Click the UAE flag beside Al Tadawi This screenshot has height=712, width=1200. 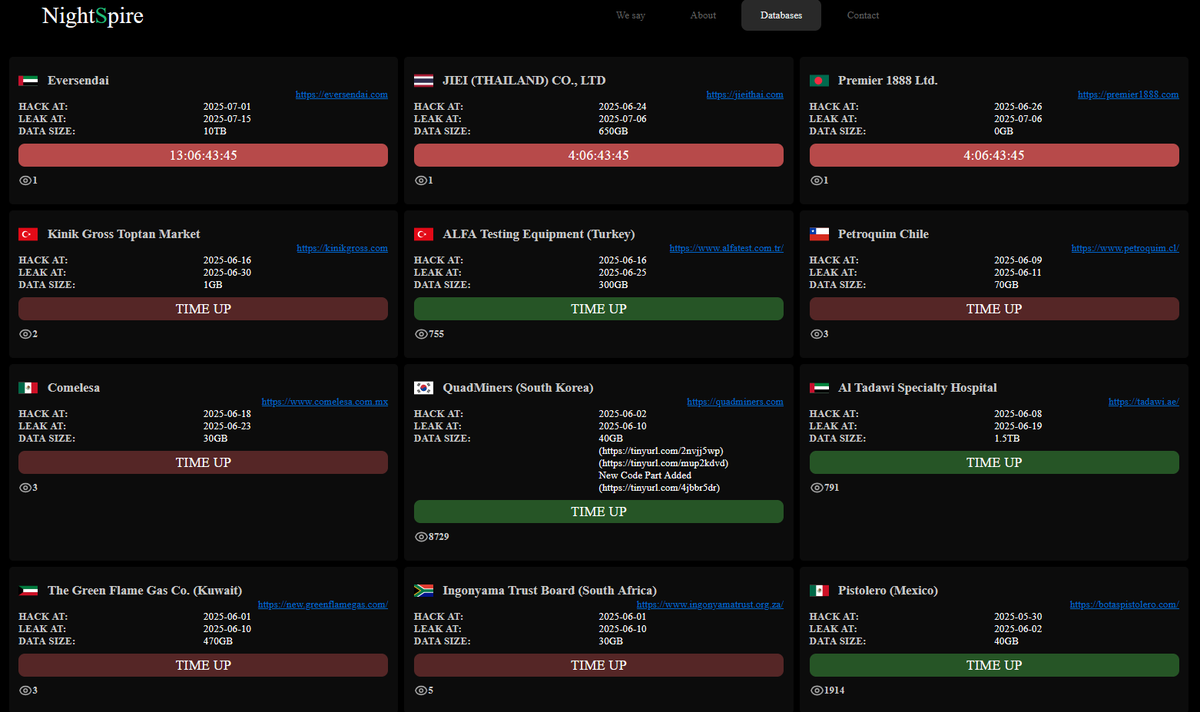point(819,388)
